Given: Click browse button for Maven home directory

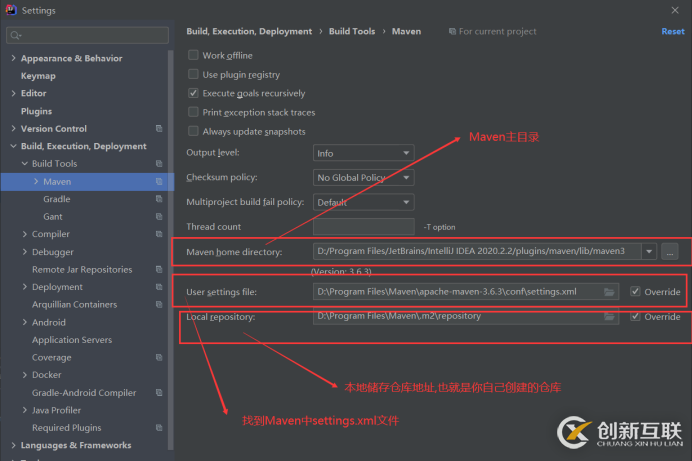Looking at the screenshot, I should (669, 251).
